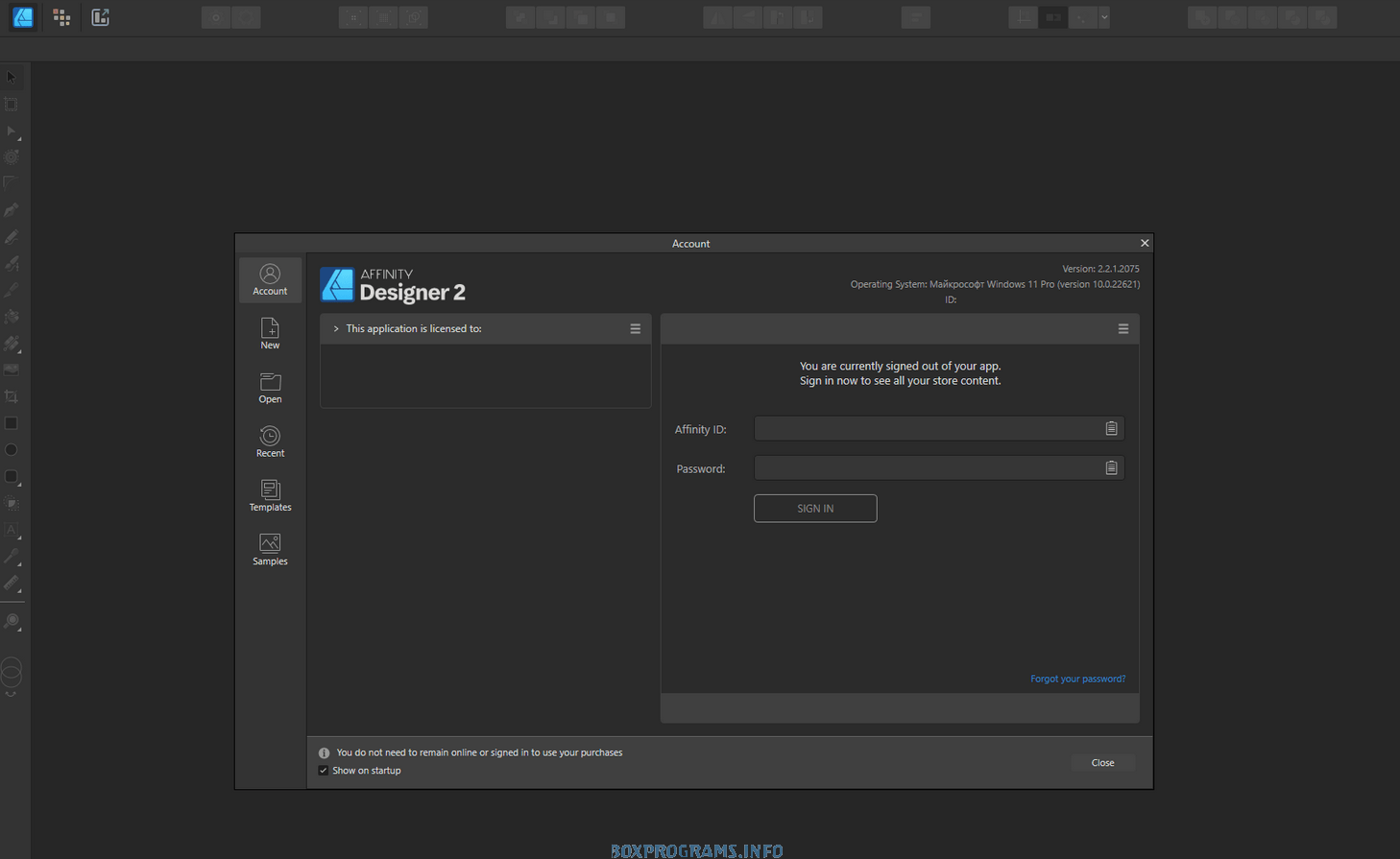Open the New document section
This screenshot has height=859, width=1400.
pos(270,334)
